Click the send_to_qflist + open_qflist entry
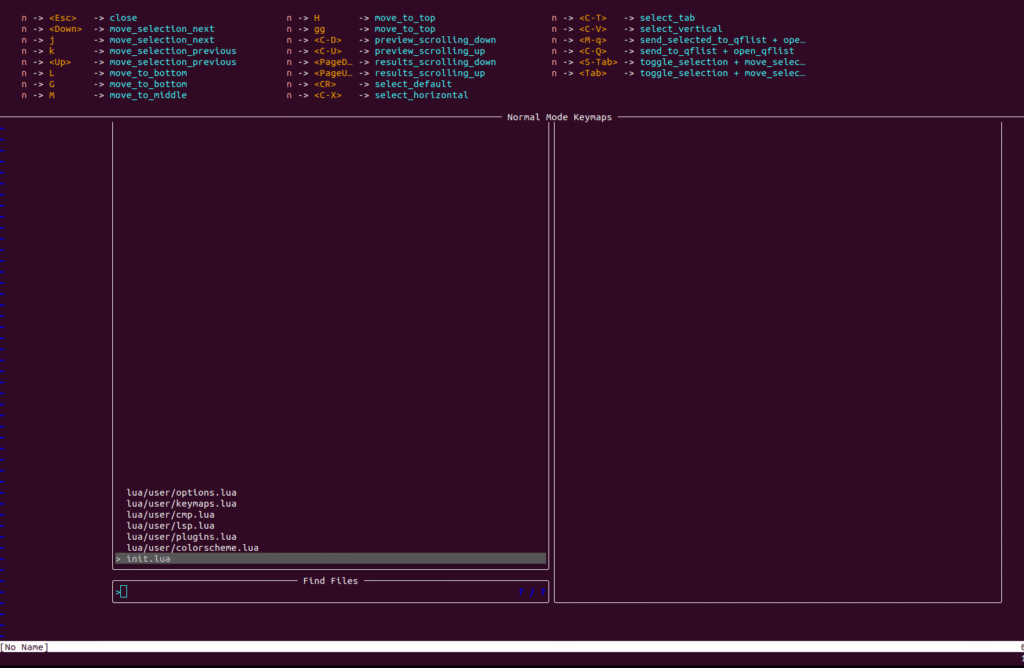Screen dimensions: 1024x668 point(716,51)
